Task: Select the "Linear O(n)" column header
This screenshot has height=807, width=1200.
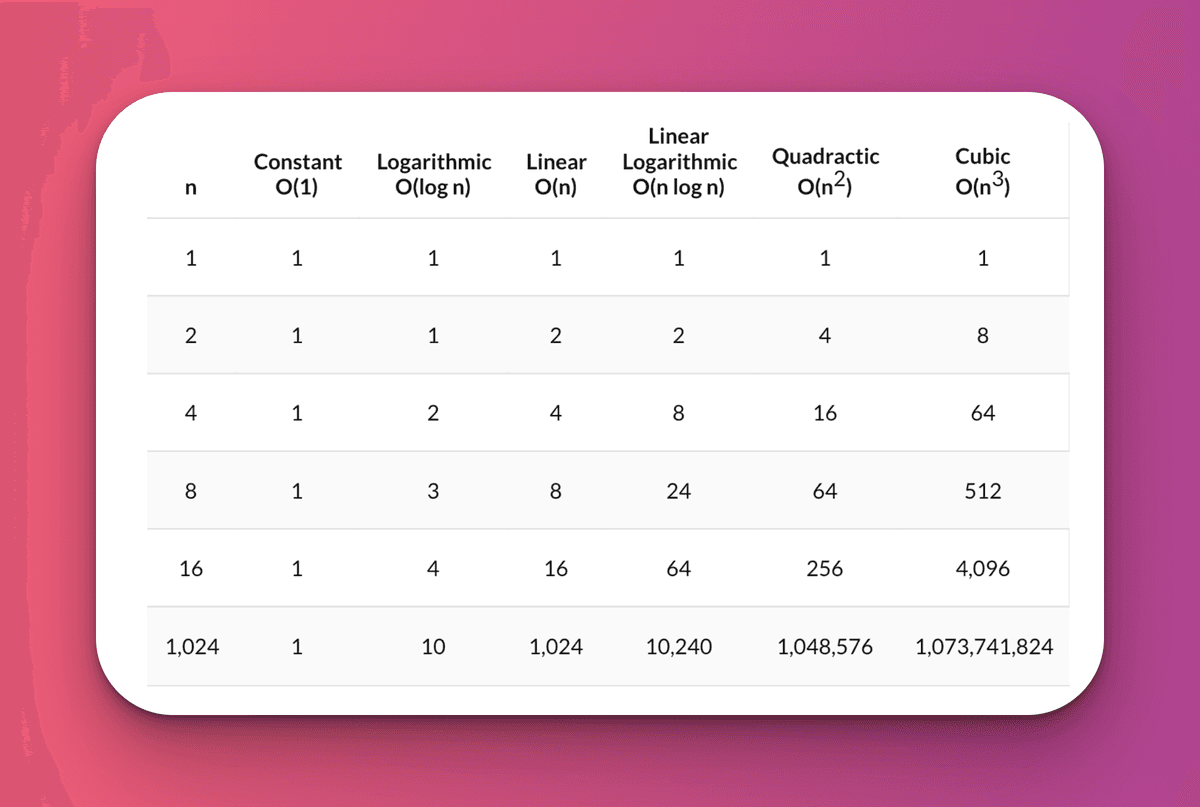Action: [x=556, y=174]
